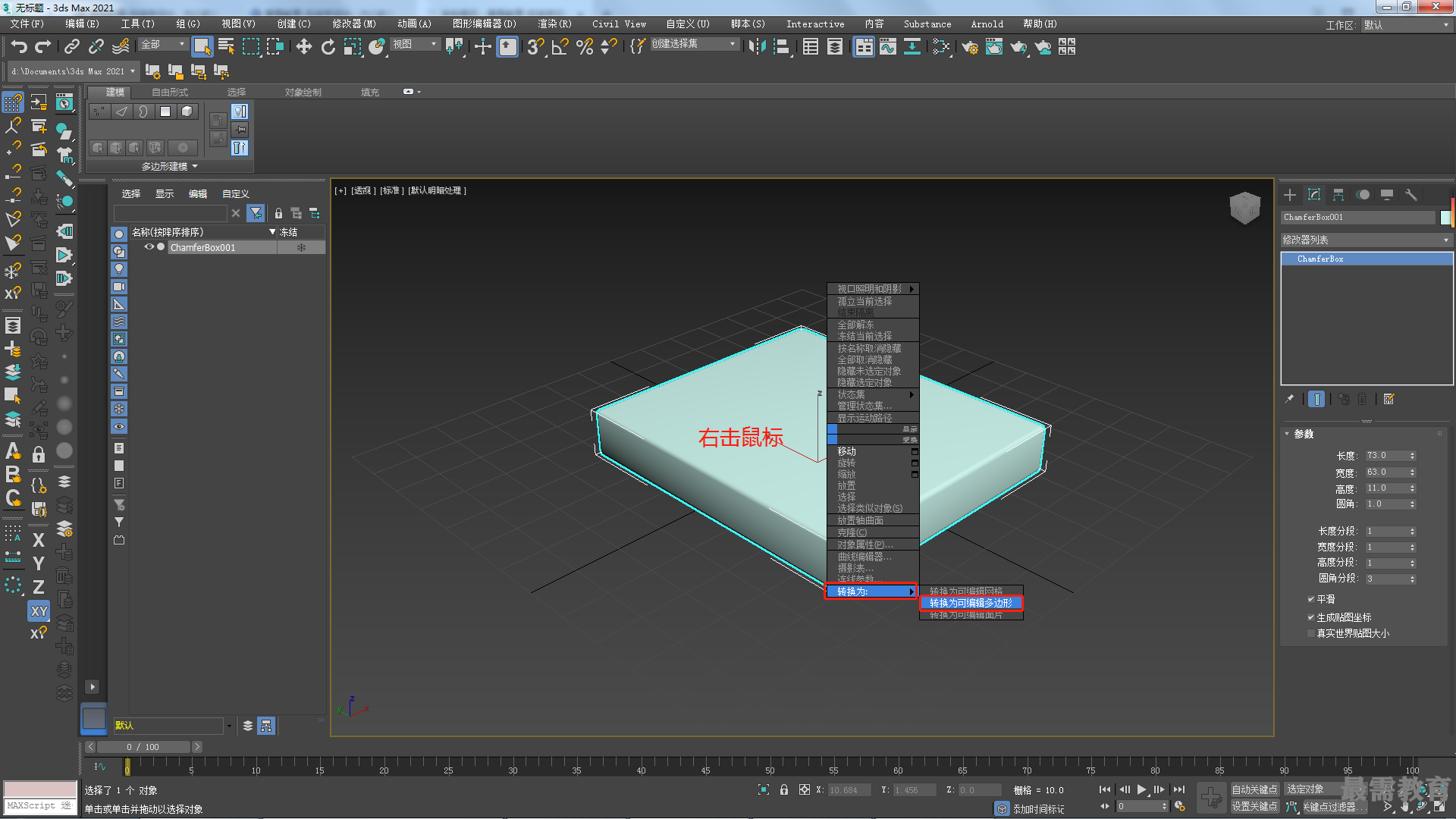The height and width of the screenshot is (819, 1456).
Task: Open the Utilities panel wrench tab
Action: coord(1411,195)
